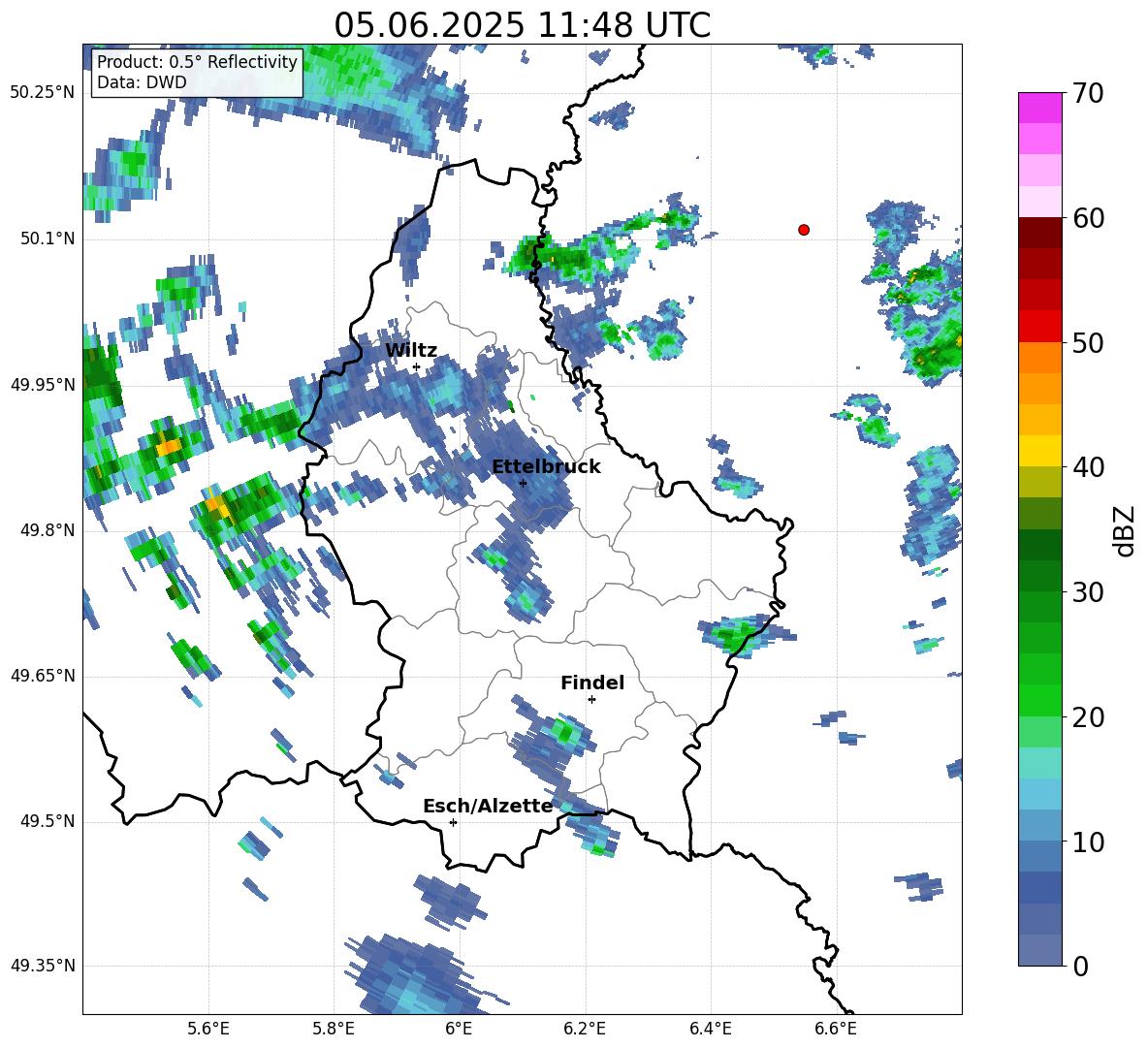Pick the yellow swatch just above 40 dBZ

pos(1039,451)
